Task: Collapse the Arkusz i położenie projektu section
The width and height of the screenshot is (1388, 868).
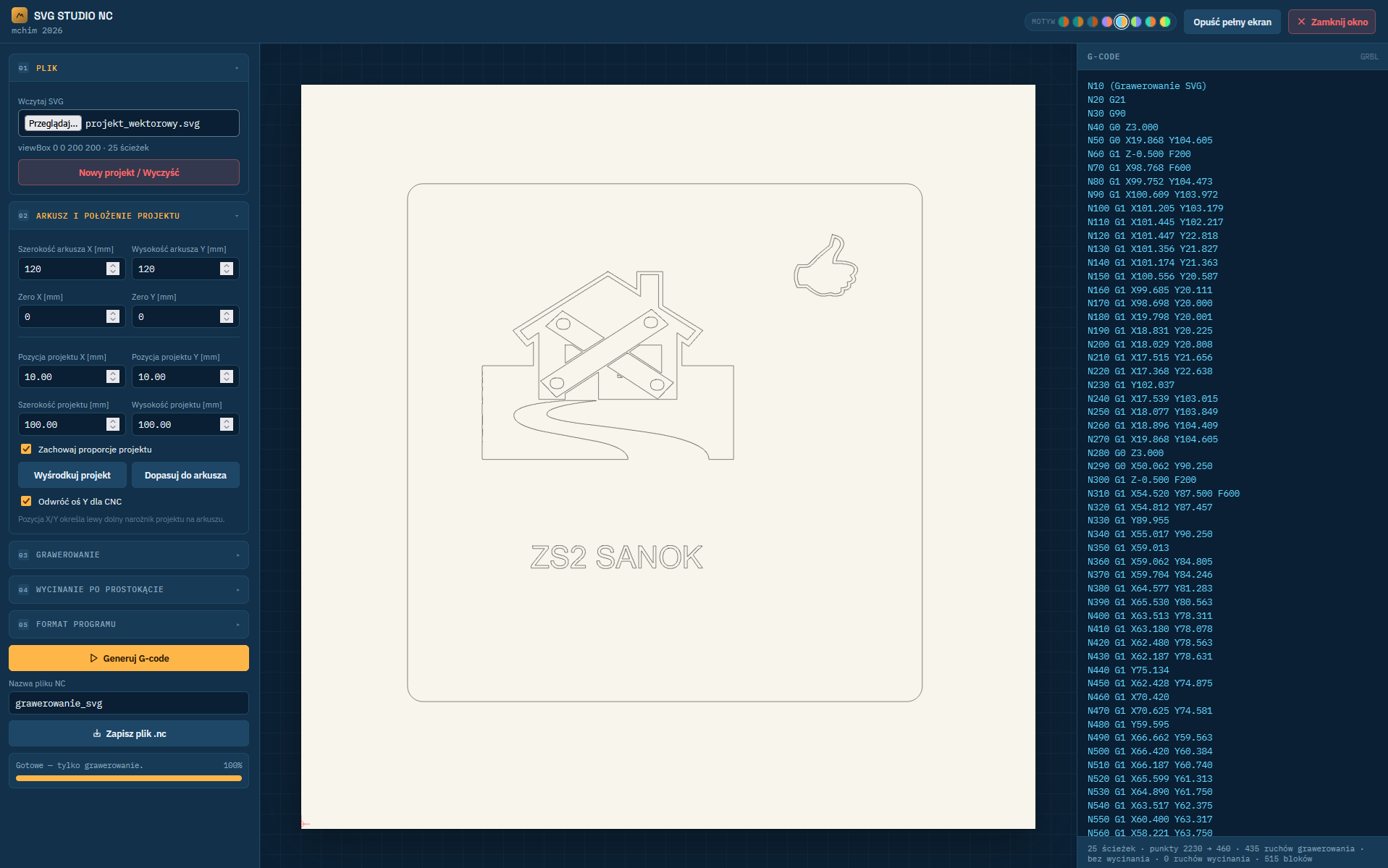Action: [129, 216]
